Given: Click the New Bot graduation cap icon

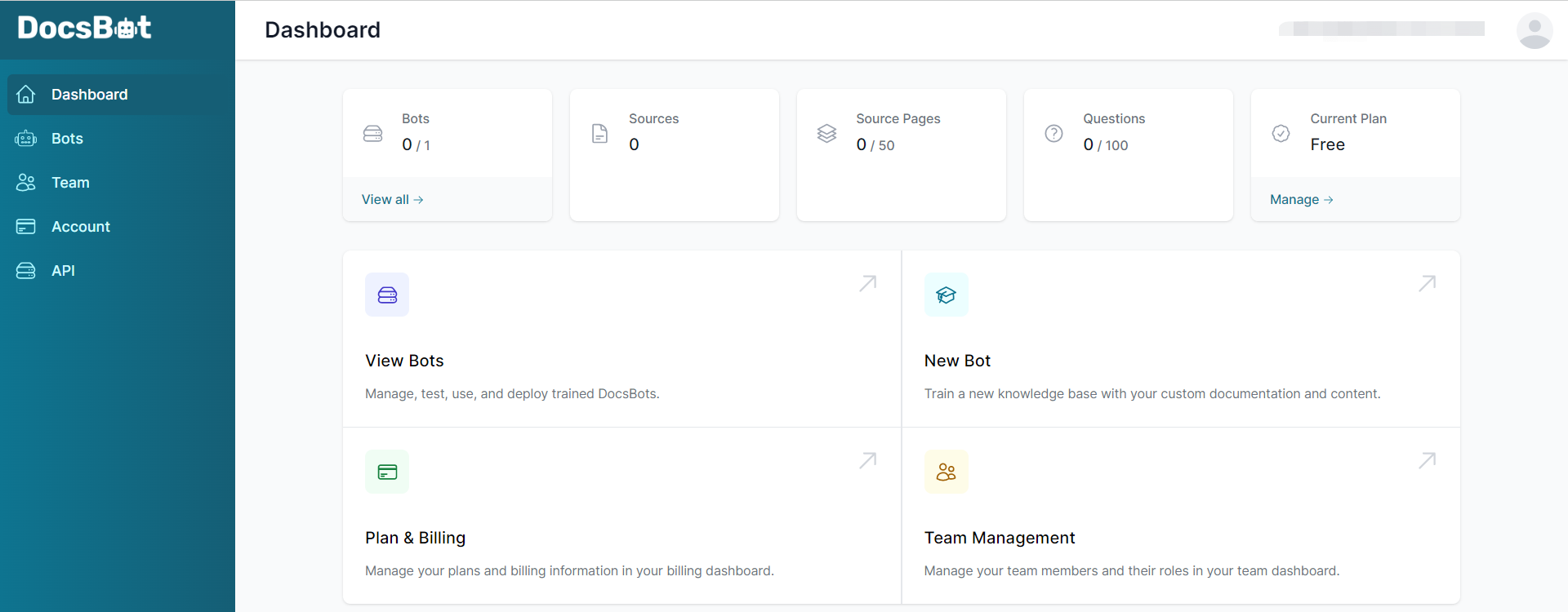Looking at the screenshot, I should (946, 295).
